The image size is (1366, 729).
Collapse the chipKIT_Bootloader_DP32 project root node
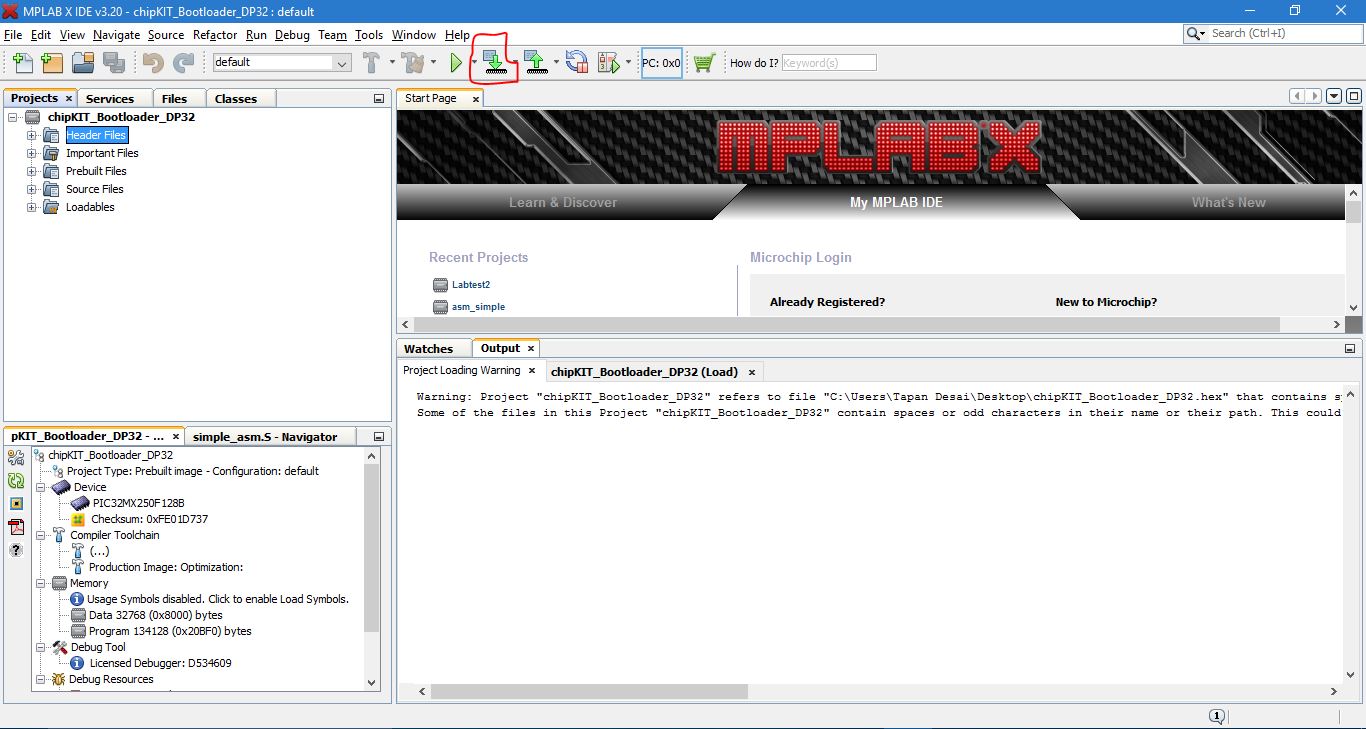pyautogui.click(x=13, y=117)
